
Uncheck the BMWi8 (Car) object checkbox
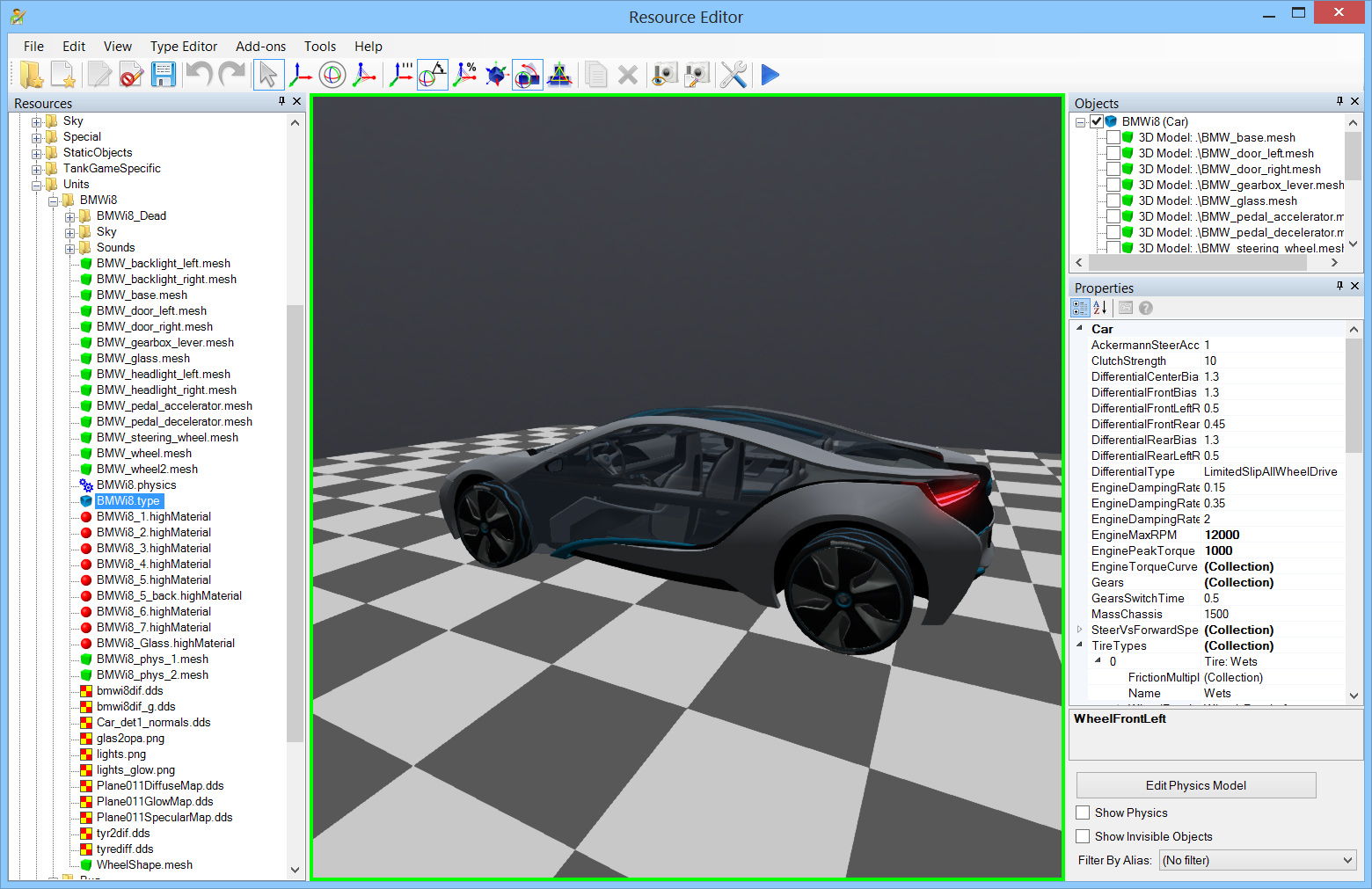[x=1097, y=121]
